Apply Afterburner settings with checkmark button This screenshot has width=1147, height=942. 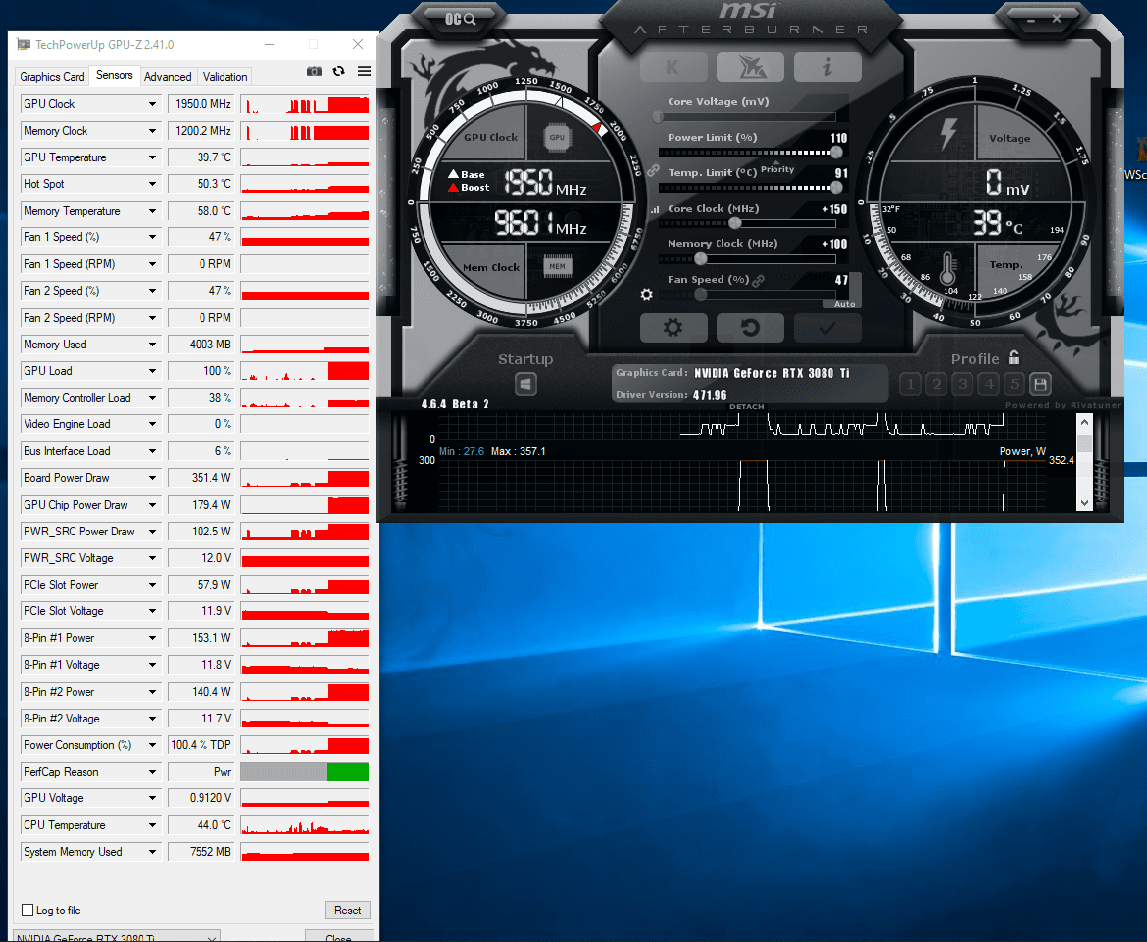click(827, 328)
